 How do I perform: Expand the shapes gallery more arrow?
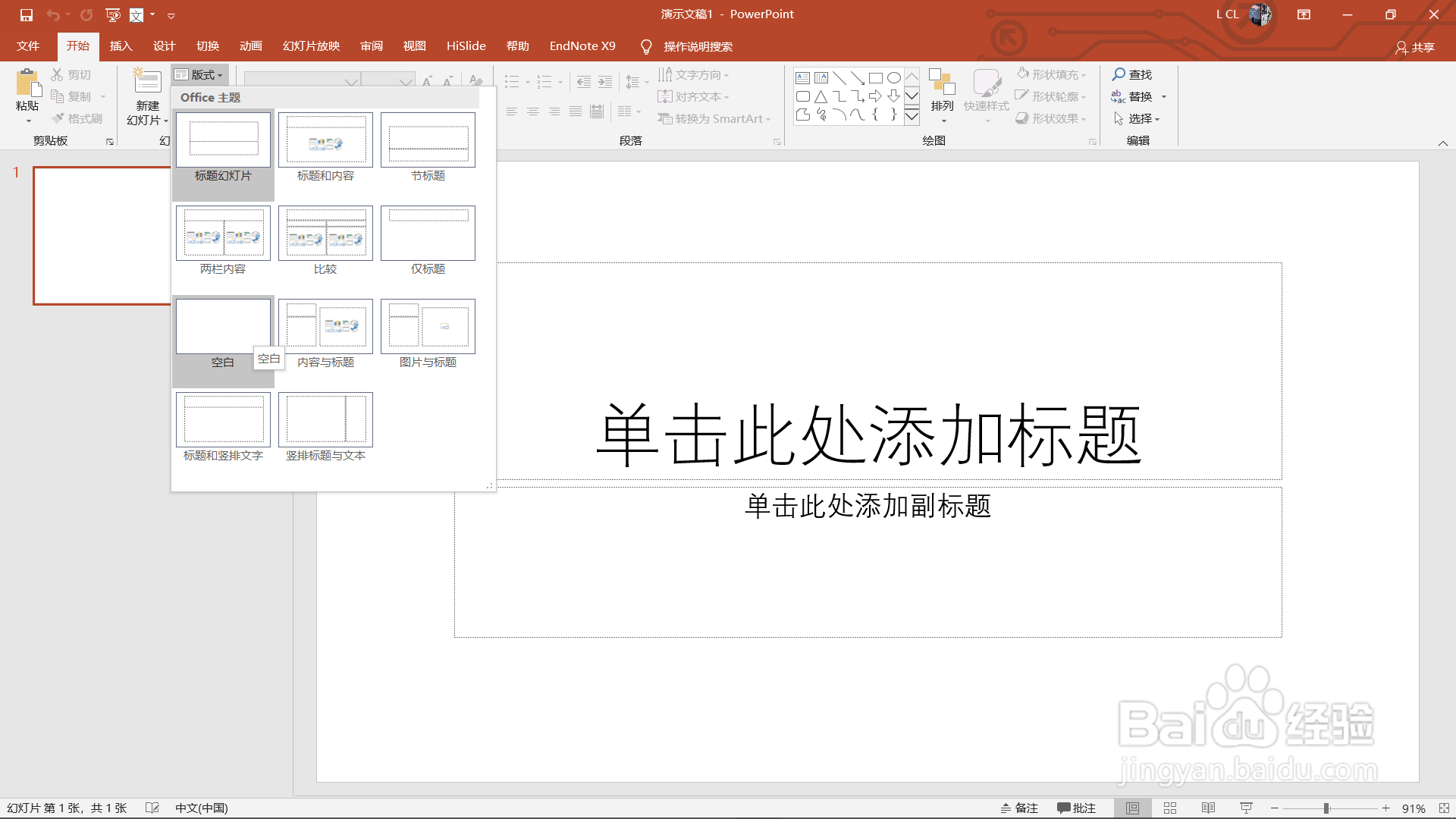click(912, 115)
